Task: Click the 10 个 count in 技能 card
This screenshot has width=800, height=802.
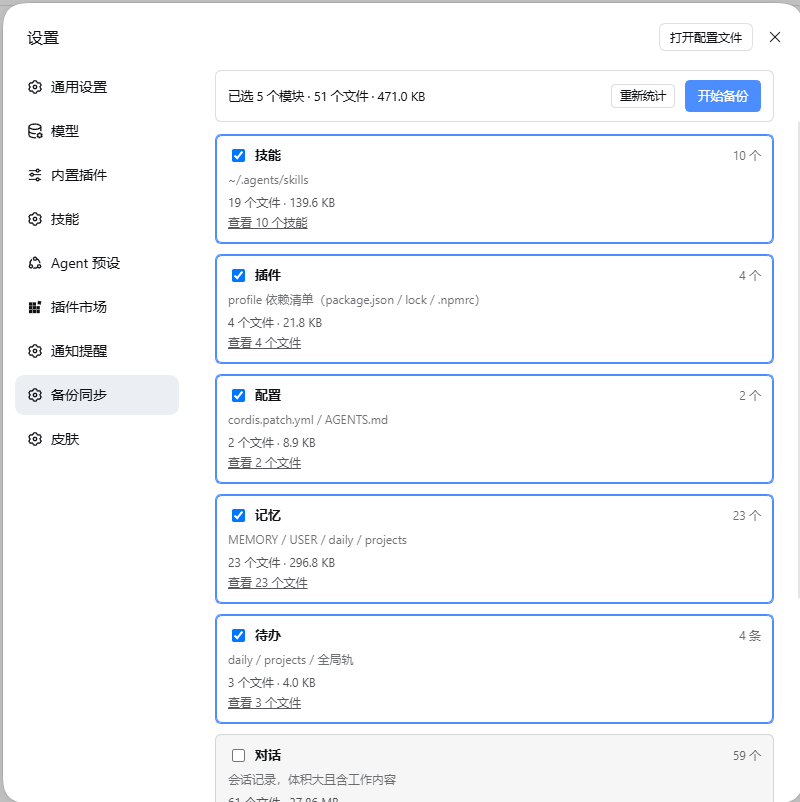Action: (x=747, y=155)
